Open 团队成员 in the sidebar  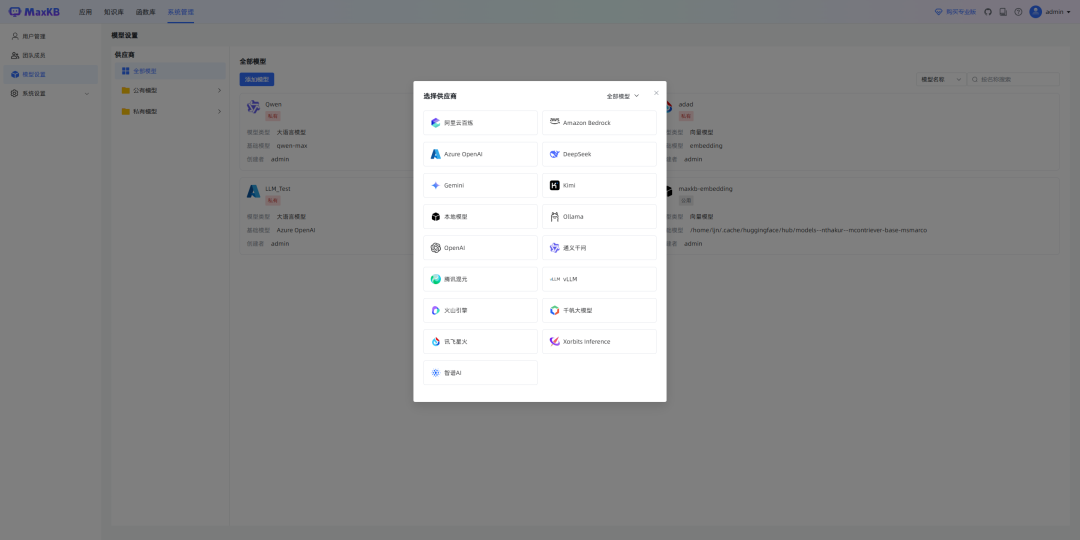[x=50, y=55]
